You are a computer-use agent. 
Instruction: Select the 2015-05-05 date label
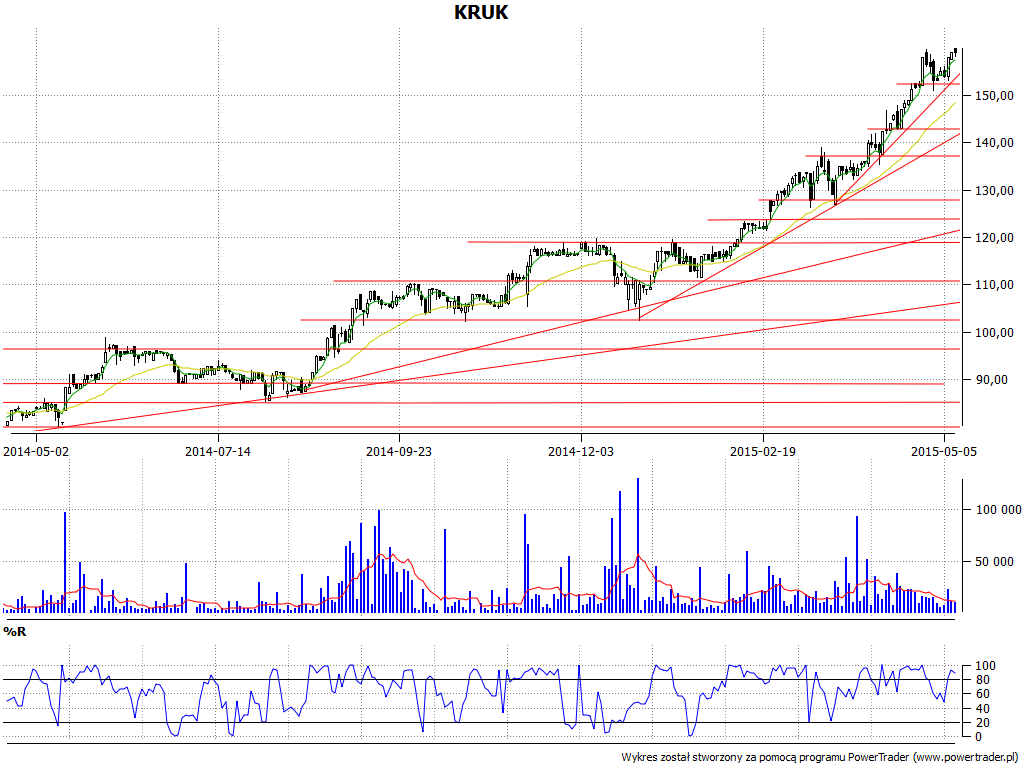pyautogui.click(x=944, y=451)
